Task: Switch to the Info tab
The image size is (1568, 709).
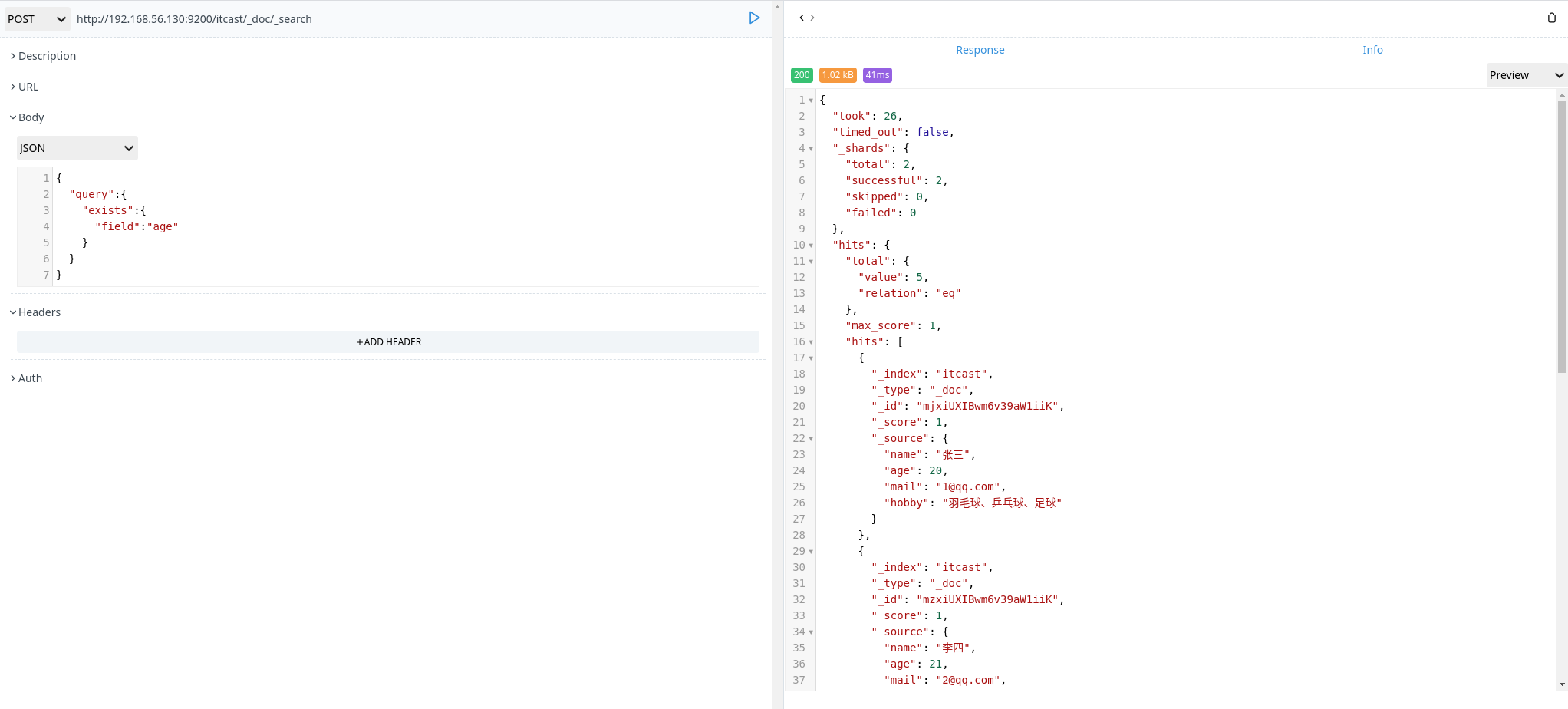Action: (x=1372, y=49)
